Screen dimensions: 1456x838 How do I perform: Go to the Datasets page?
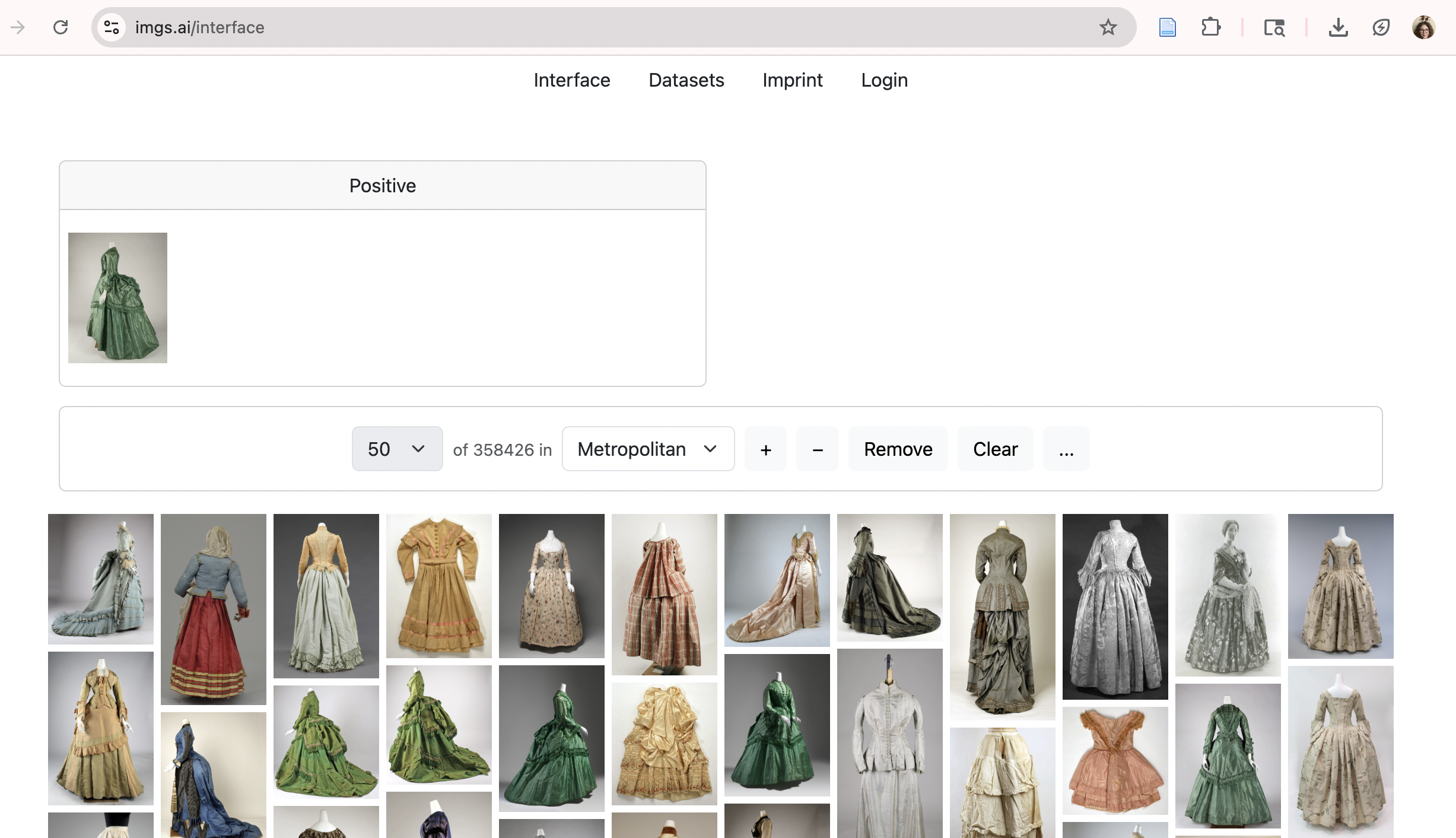click(x=686, y=80)
